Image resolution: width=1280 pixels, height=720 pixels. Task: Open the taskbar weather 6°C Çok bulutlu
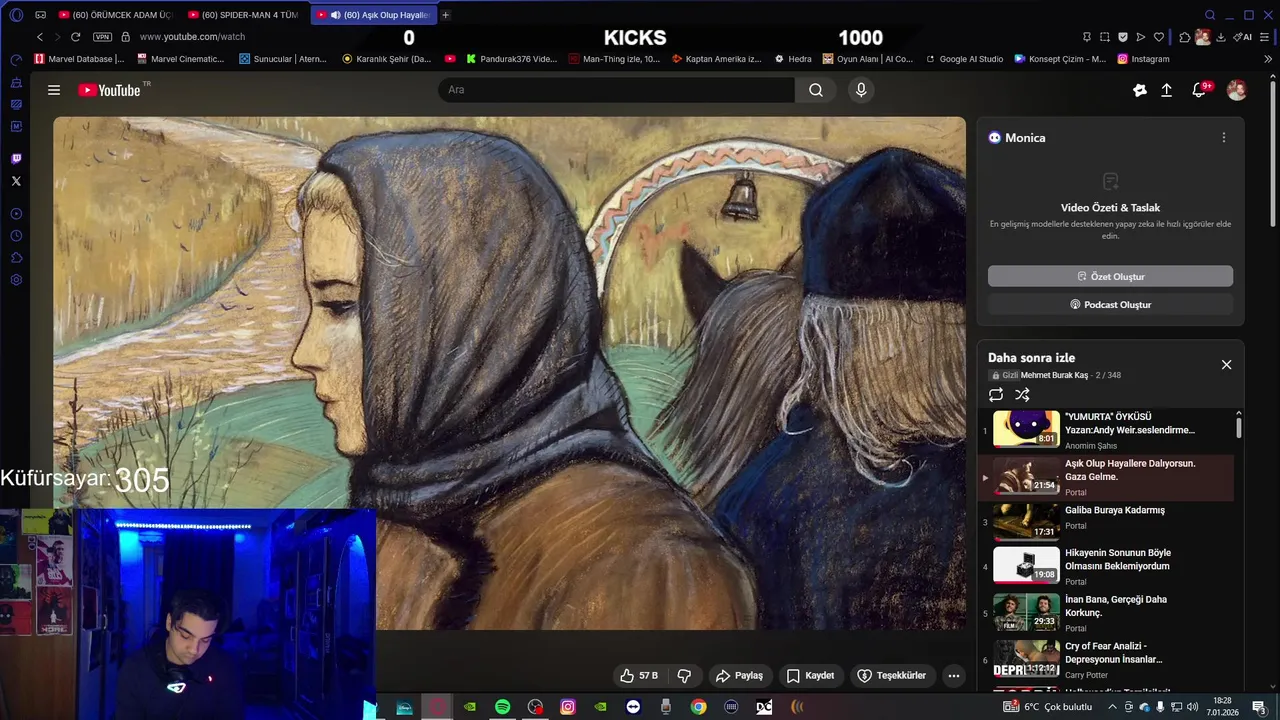[x=1050, y=707]
